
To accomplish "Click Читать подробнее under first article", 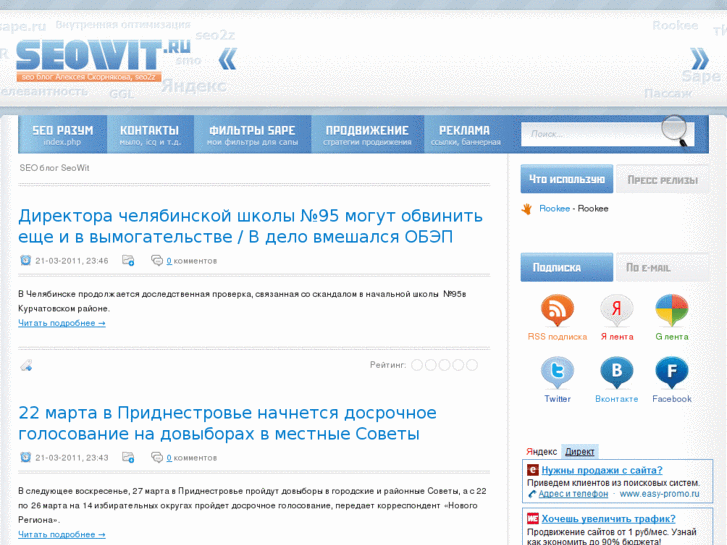I will point(62,323).
